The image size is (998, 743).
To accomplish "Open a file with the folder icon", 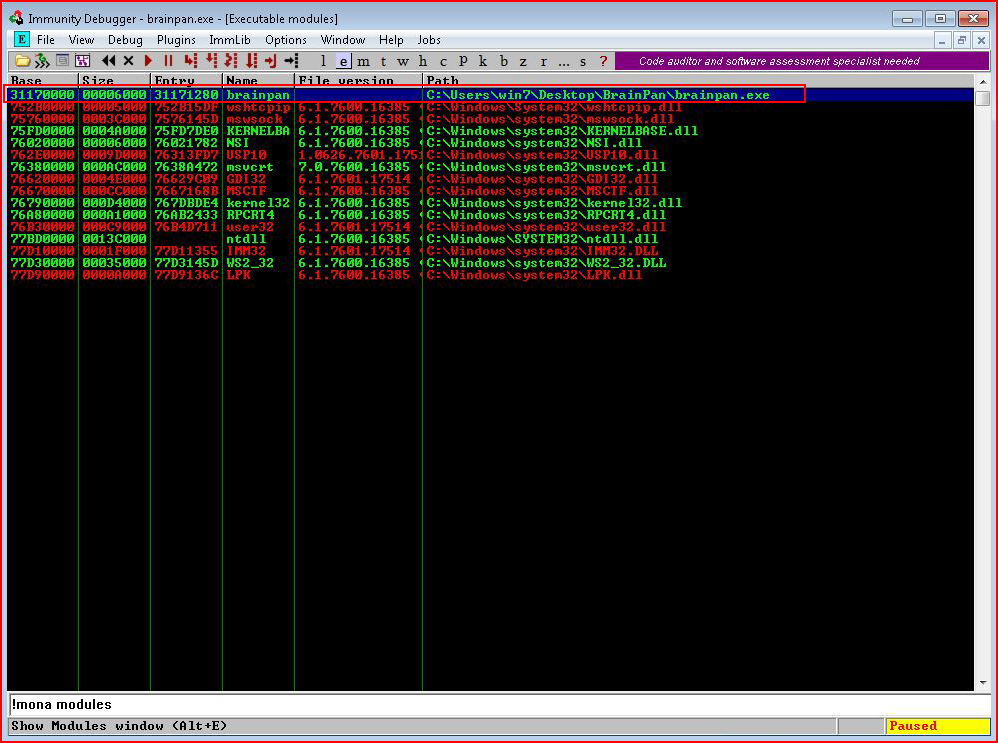I will click(22, 61).
